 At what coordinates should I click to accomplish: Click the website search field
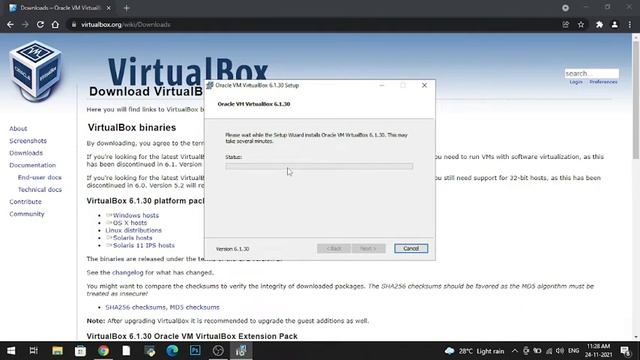[x=591, y=73]
